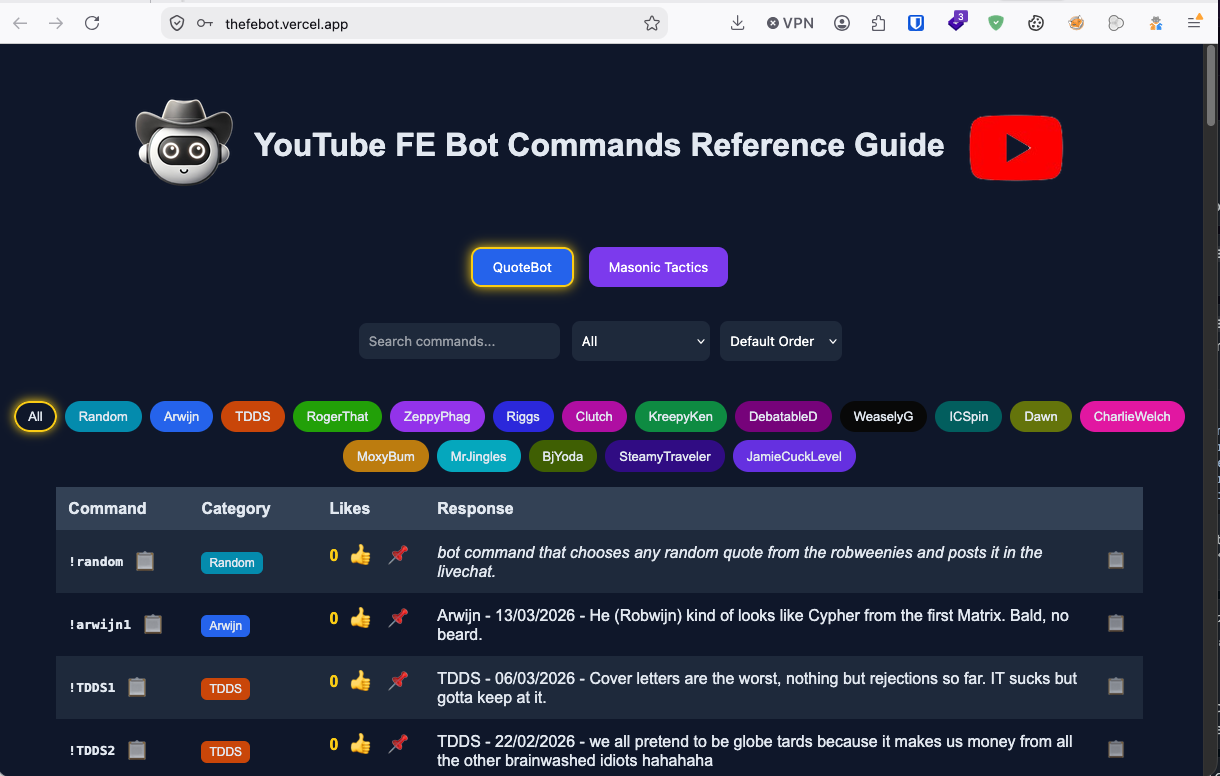
Task: Pin the !TDDS1 row
Action: pyautogui.click(x=398, y=681)
